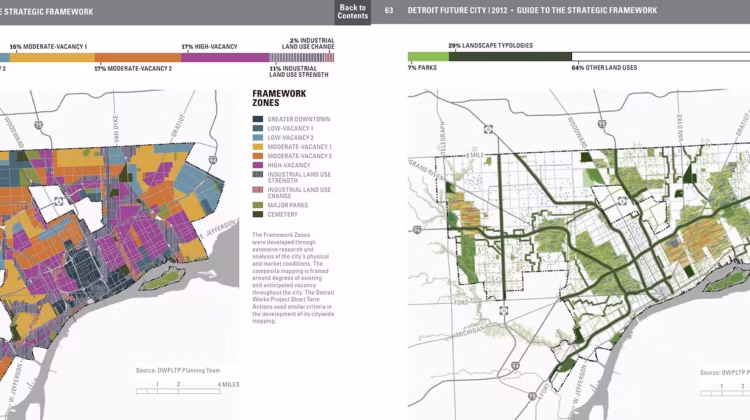Select the High-Vacancy purple legend swatch
Image resolution: width=750 pixels, height=420 pixels.
point(258,165)
